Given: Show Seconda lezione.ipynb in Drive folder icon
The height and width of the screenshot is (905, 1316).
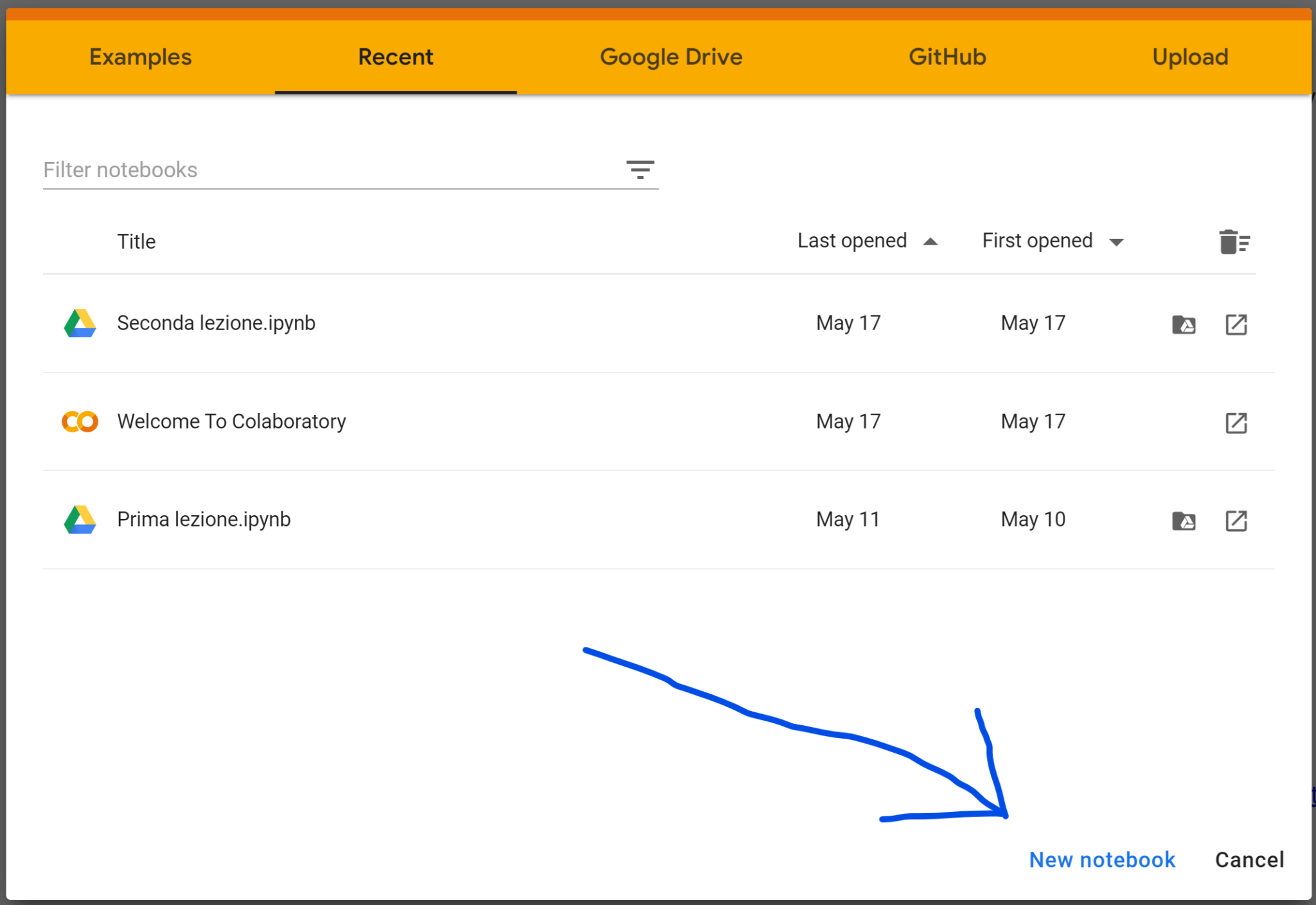Looking at the screenshot, I should pos(1184,324).
